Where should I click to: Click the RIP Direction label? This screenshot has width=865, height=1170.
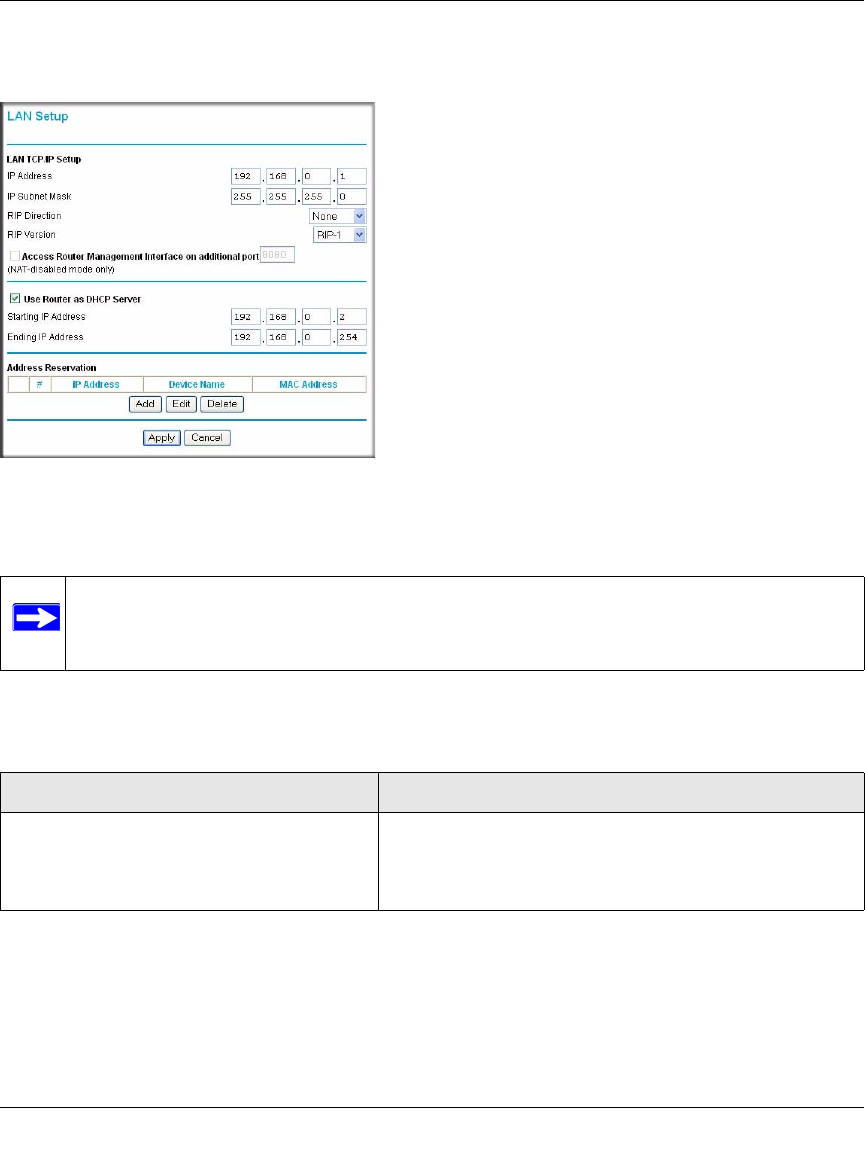pyautogui.click(x=34, y=216)
